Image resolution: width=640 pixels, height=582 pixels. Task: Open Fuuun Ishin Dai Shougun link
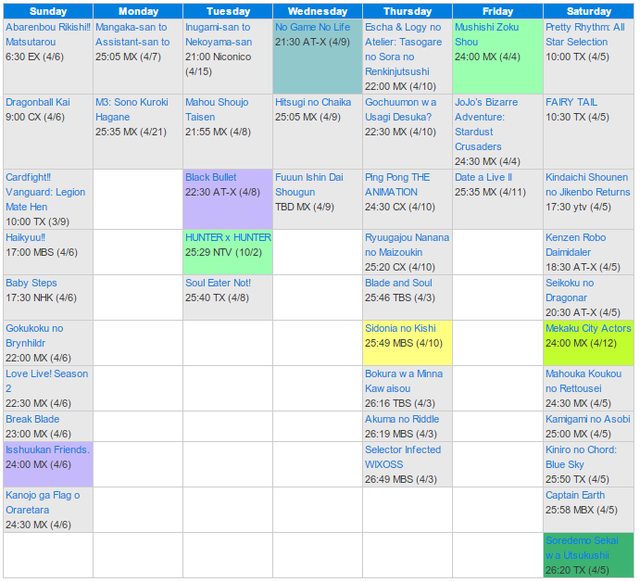click(309, 185)
